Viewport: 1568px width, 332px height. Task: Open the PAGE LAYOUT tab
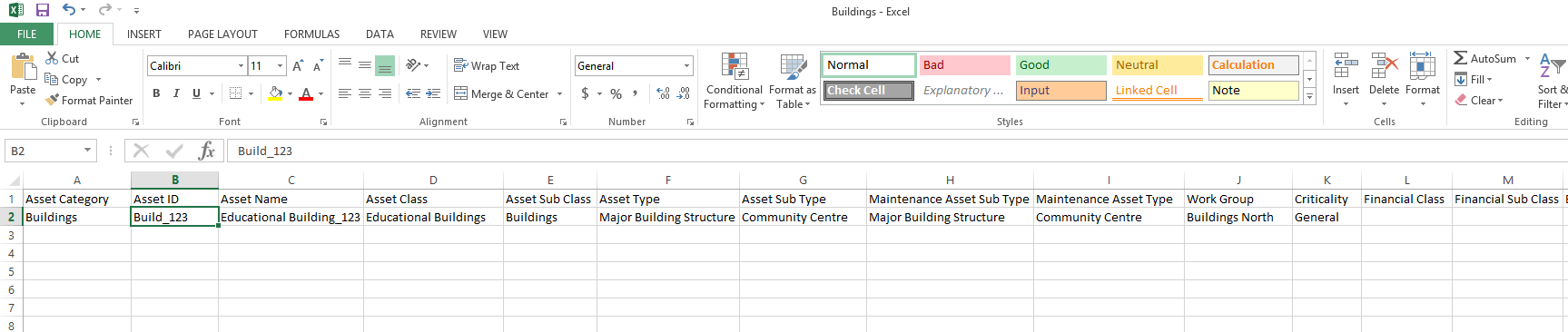[x=222, y=34]
